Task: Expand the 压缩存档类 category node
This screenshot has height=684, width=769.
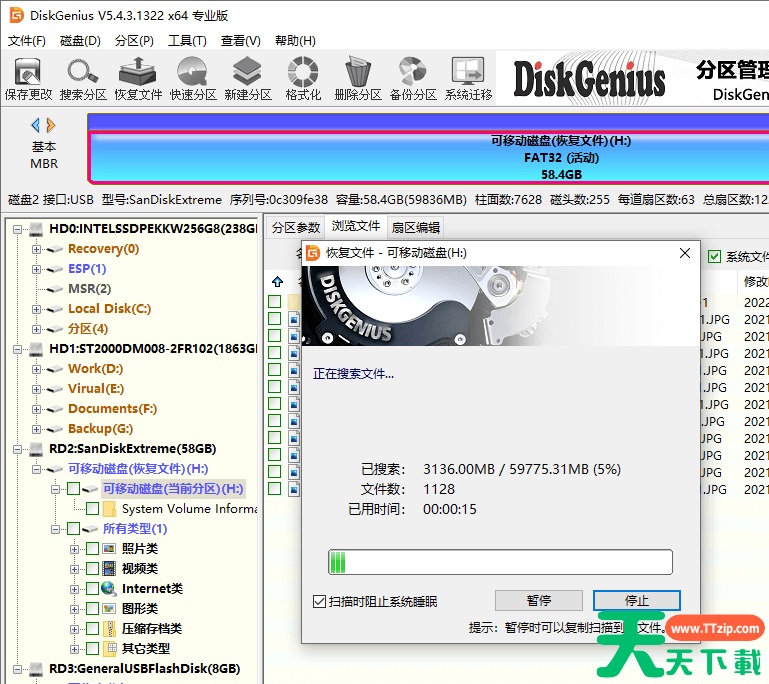Action: [75, 629]
